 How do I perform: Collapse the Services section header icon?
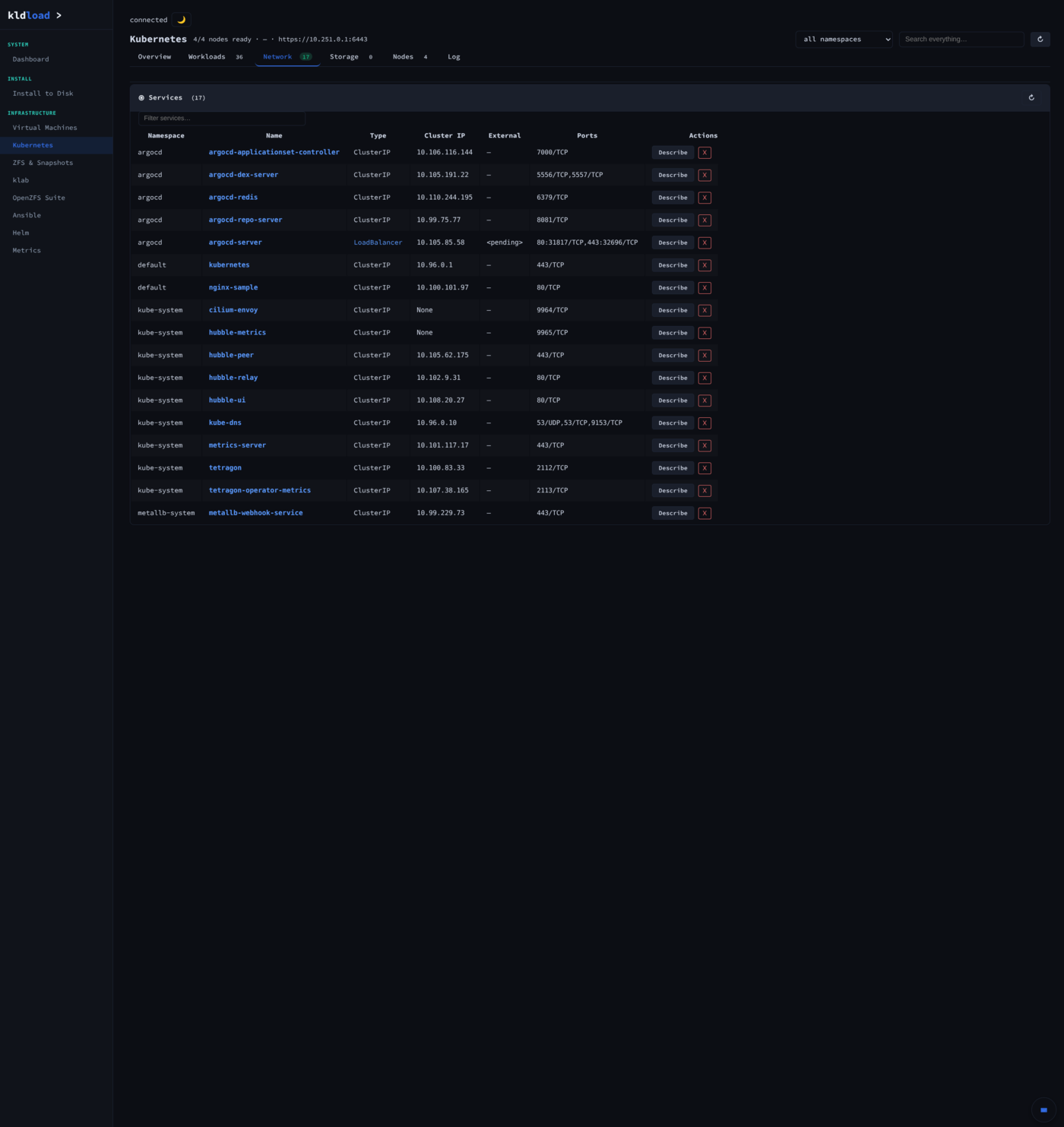141,98
